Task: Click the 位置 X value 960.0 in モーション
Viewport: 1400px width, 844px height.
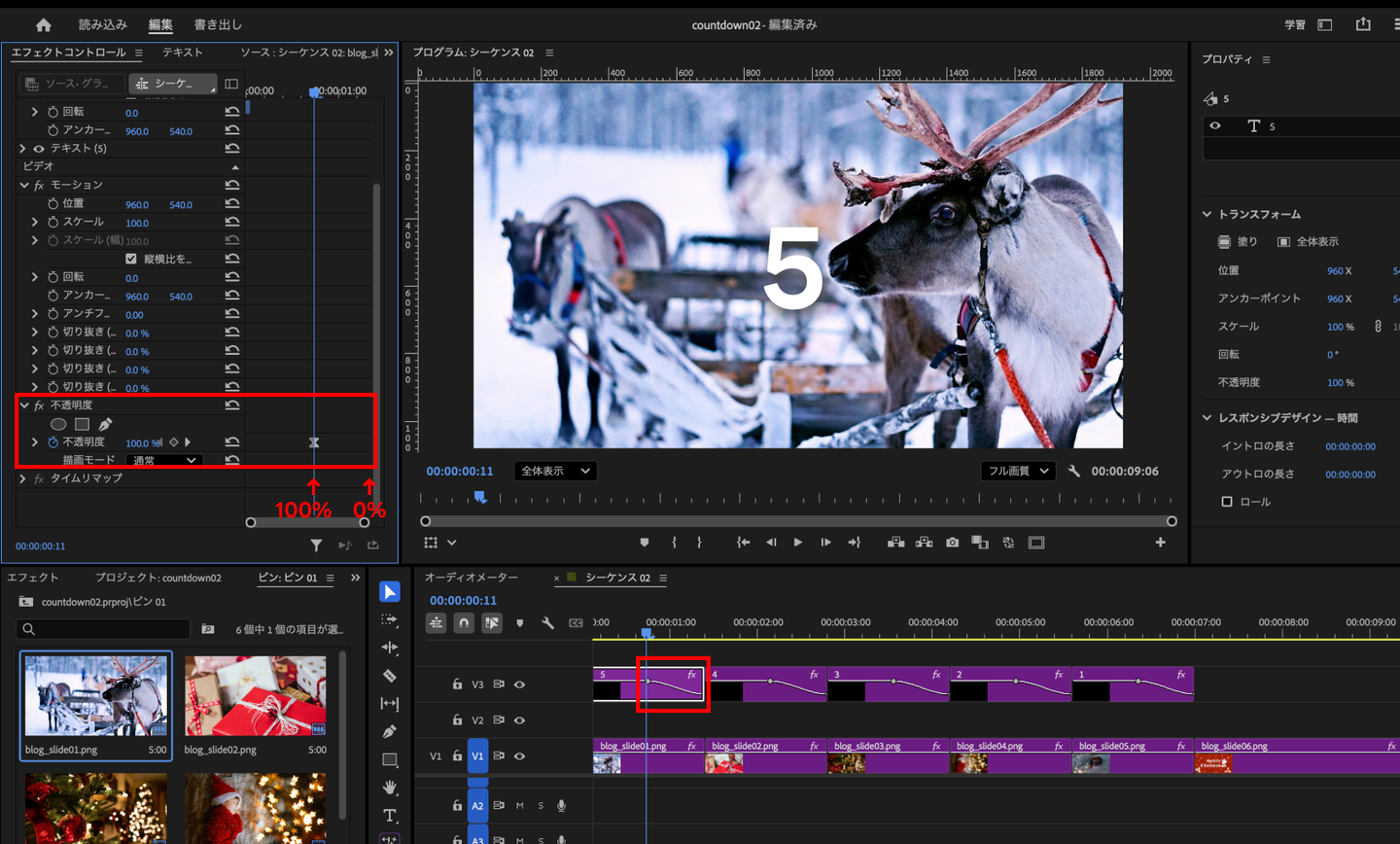Action: click(137, 205)
